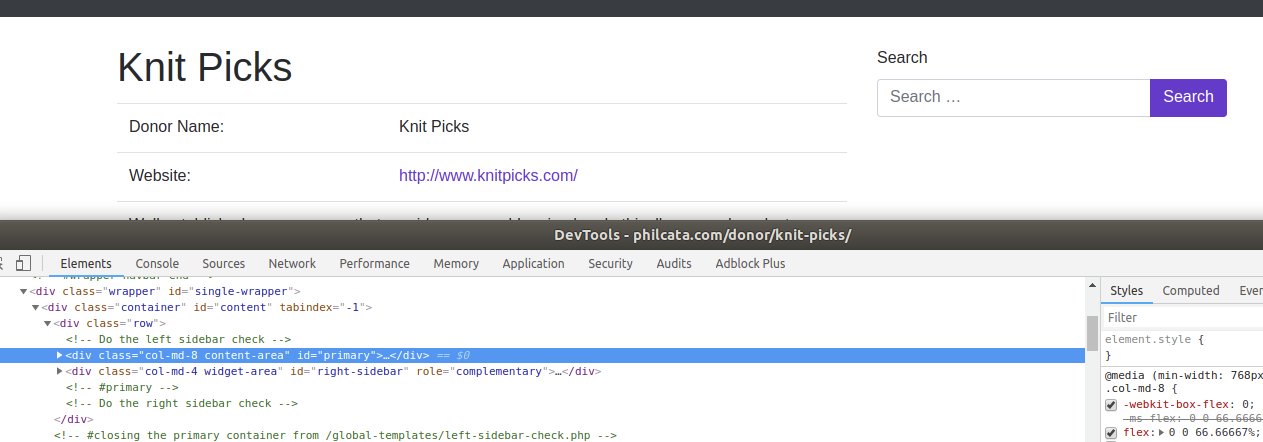The width and height of the screenshot is (1263, 442).
Task: Open the Console tab
Action: [157, 264]
